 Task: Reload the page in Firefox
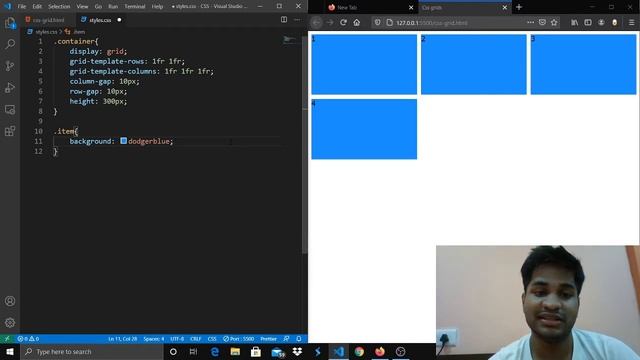(343, 22)
